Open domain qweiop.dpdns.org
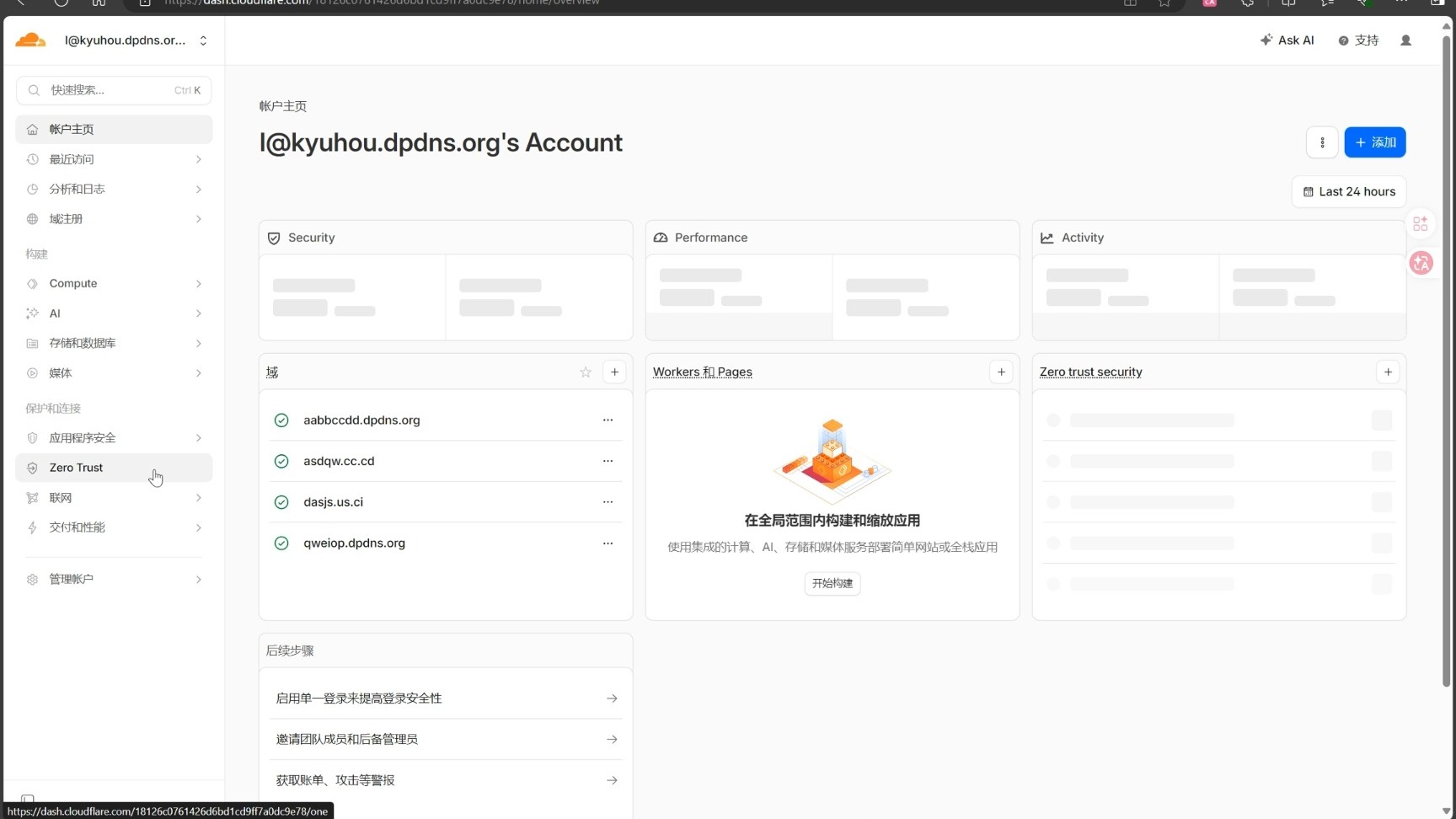The width and height of the screenshot is (1456, 819). coord(354,543)
